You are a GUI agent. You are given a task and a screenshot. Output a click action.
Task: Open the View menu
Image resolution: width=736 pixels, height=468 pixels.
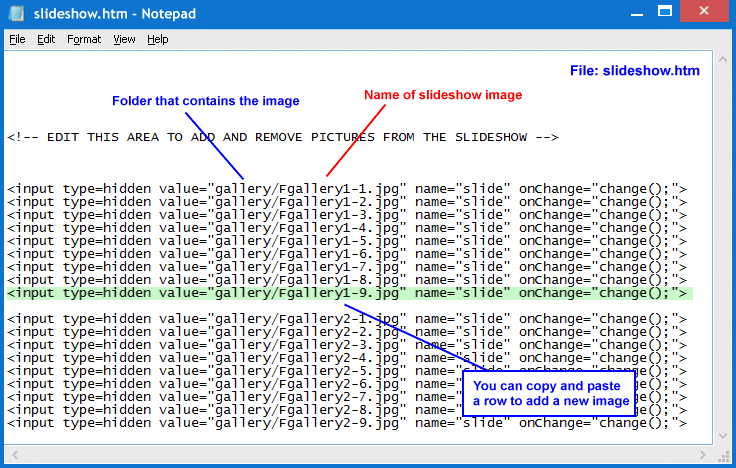(x=124, y=39)
